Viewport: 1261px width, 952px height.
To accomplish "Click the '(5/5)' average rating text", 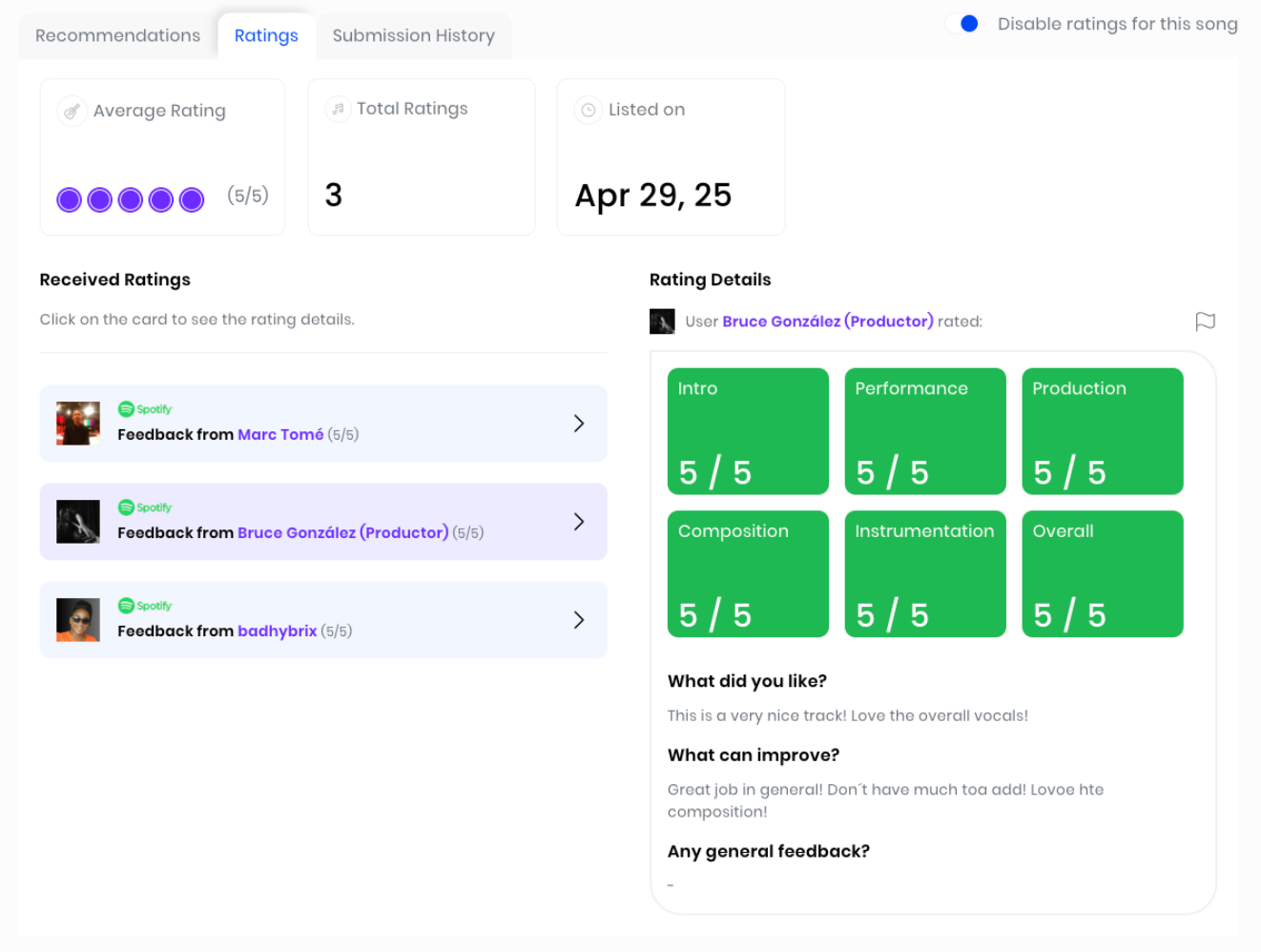I will click(248, 196).
